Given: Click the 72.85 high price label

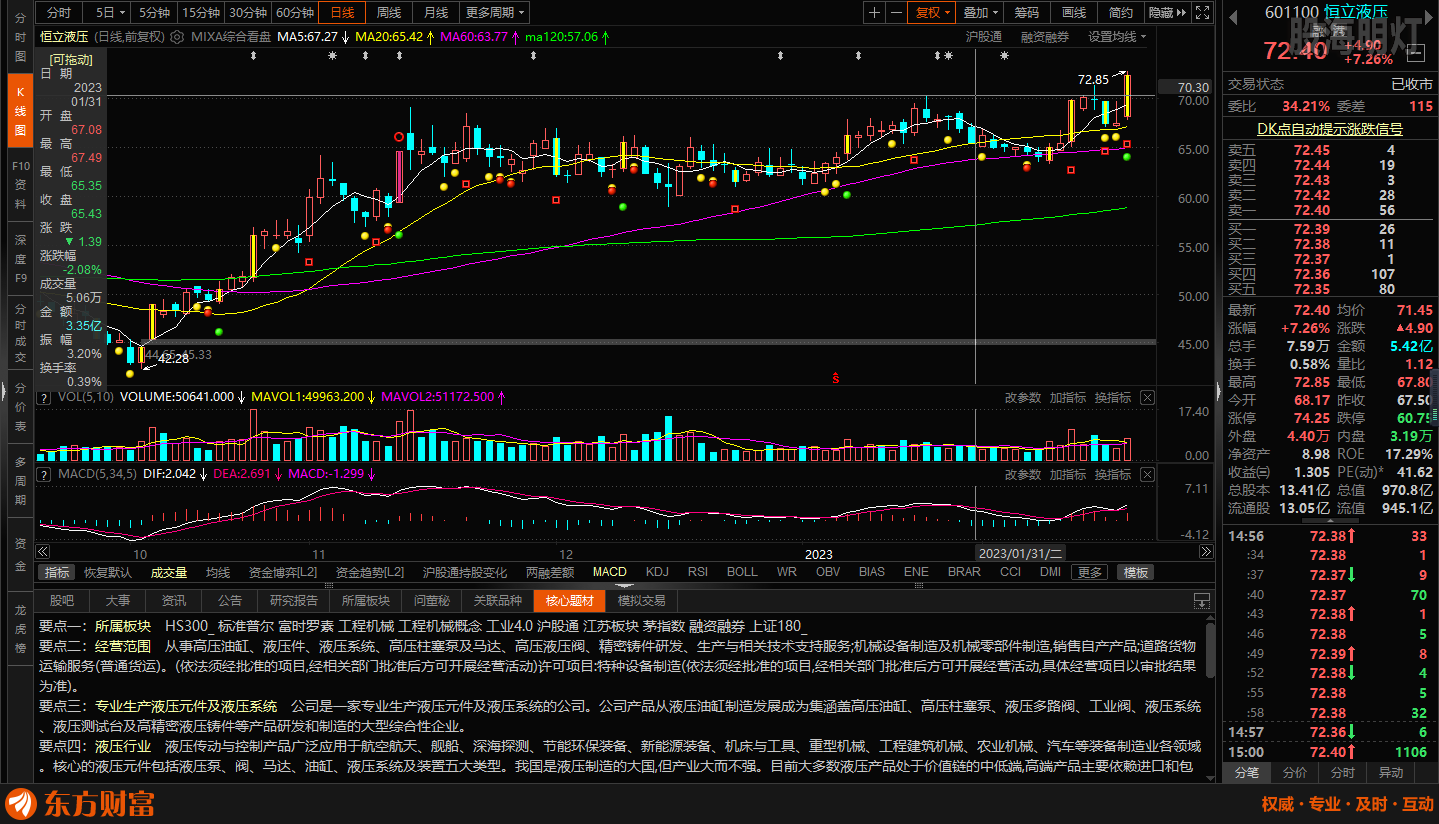Looking at the screenshot, I should coord(1093,79).
